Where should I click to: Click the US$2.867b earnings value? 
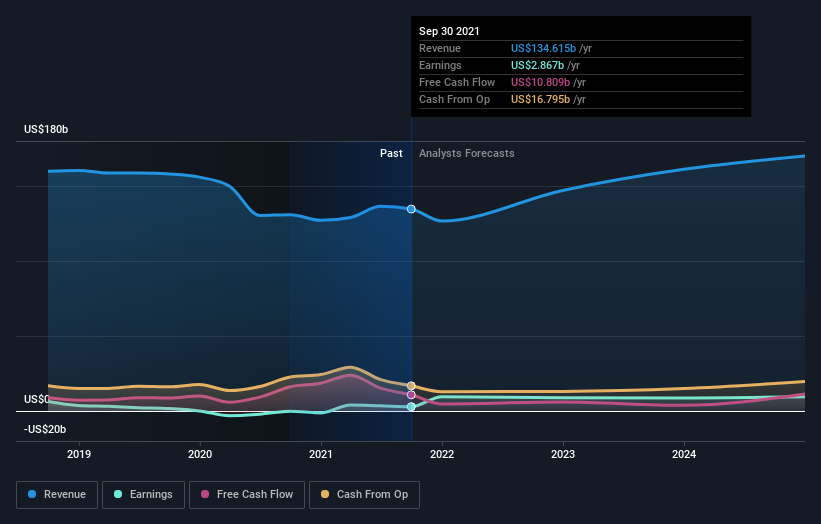(x=537, y=65)
